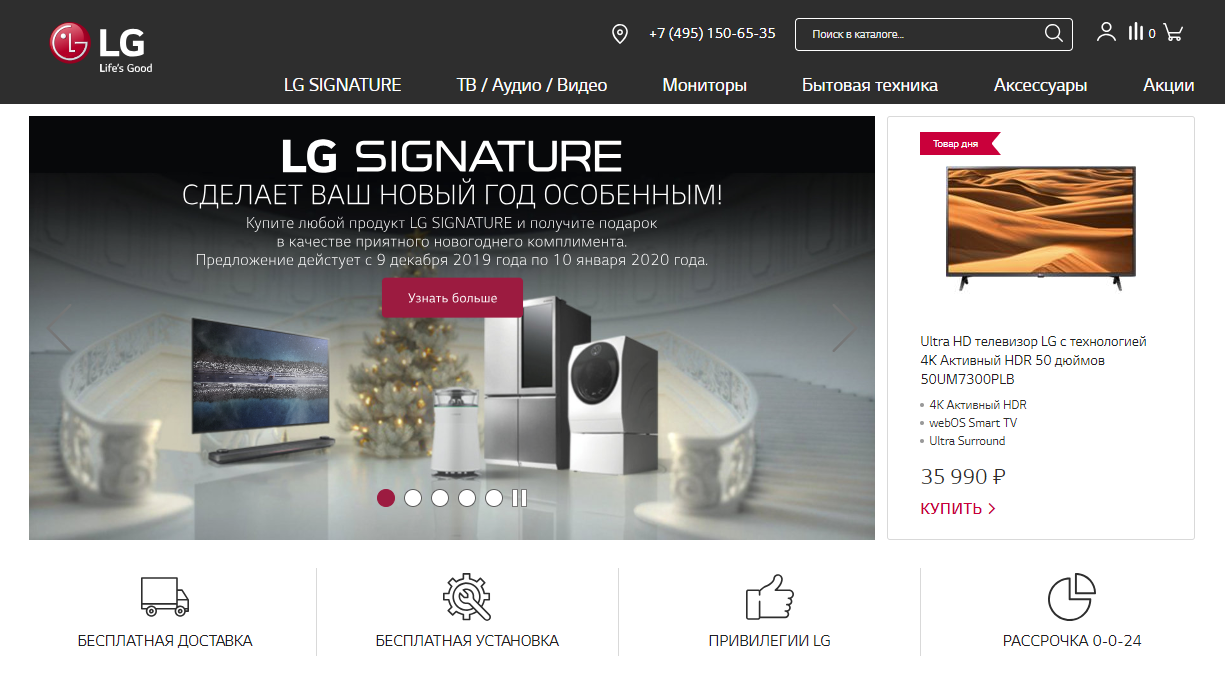Open the shopping cart icon
This screenshot has width=1225, height=698.
(1174, 33)
